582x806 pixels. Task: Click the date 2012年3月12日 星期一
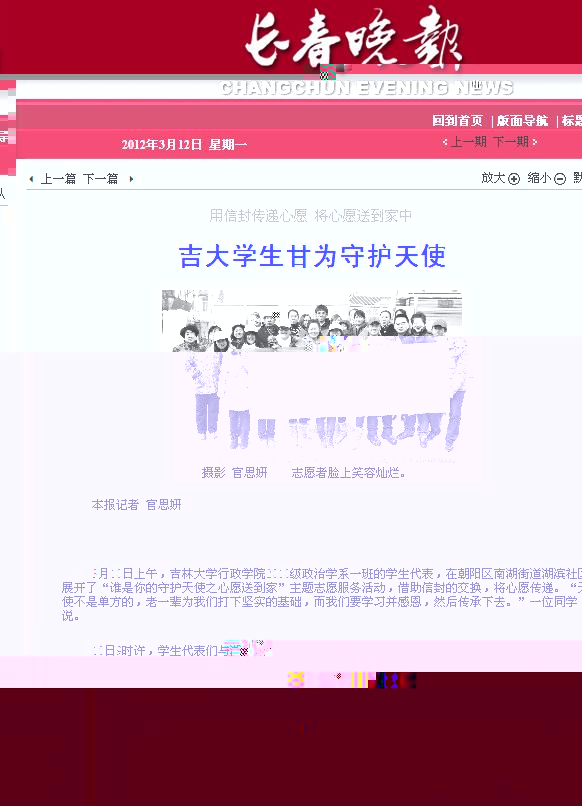pyautogui.click(x=184, y=144)
